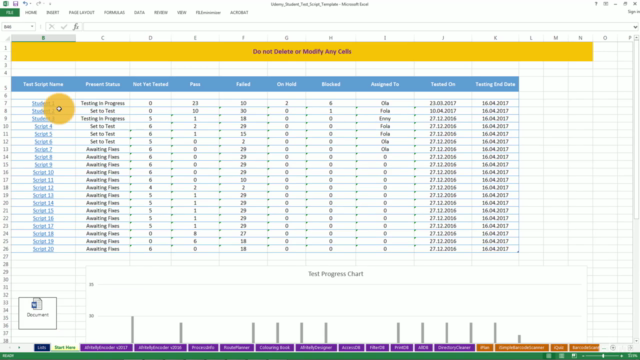Viewport: 640px width, 360px height.
Task: Click the Test Script Name header cell
Action: (x=43, y=84)
